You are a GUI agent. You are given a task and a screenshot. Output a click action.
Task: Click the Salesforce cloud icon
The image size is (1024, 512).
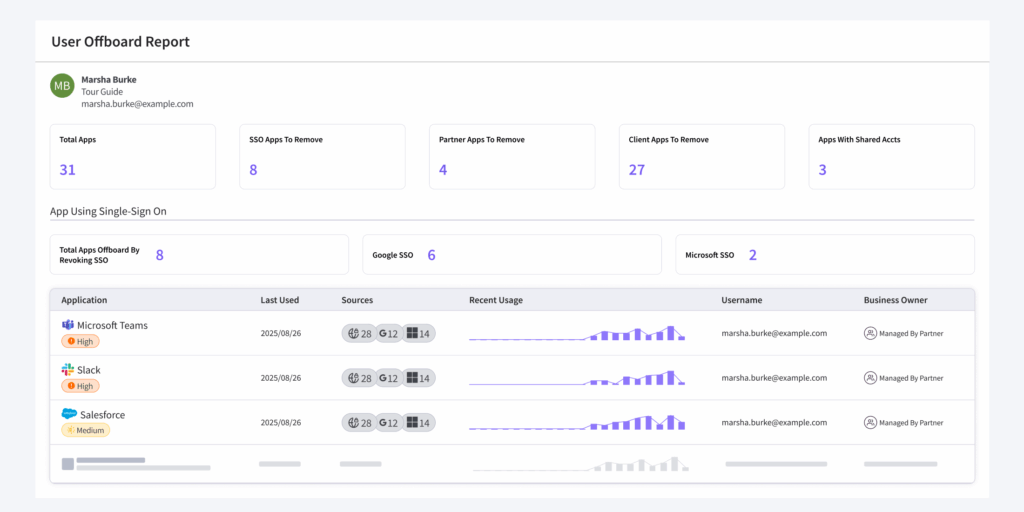tap(69, 414)
